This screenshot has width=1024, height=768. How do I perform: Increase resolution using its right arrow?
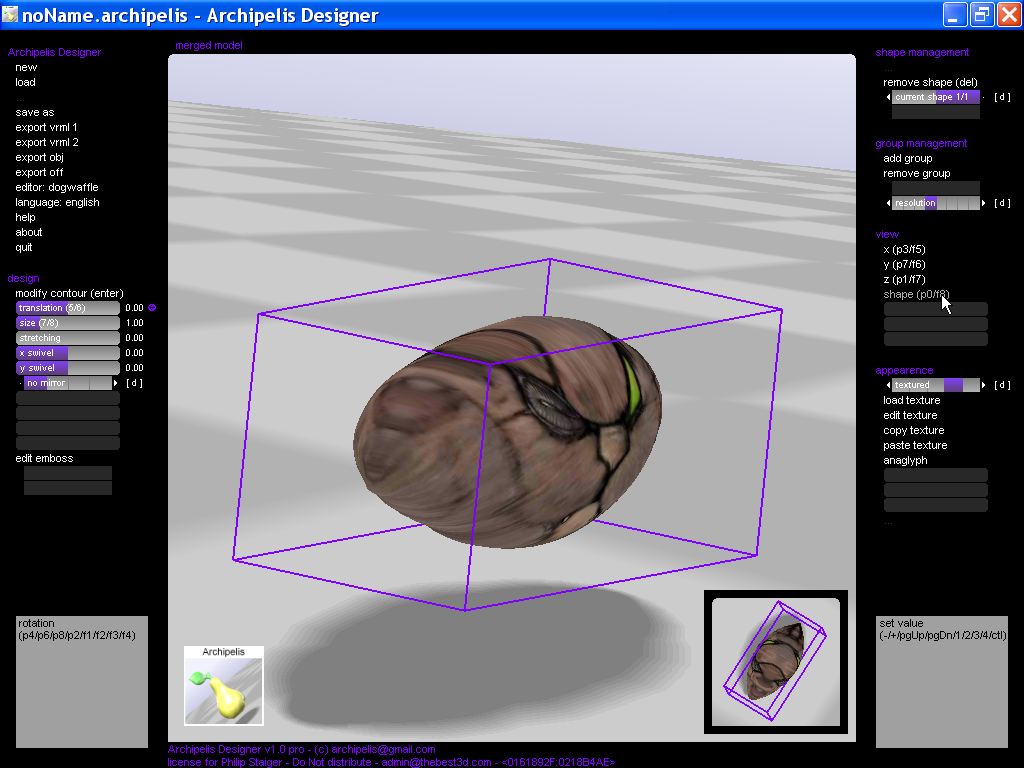[x=983, y=203]
